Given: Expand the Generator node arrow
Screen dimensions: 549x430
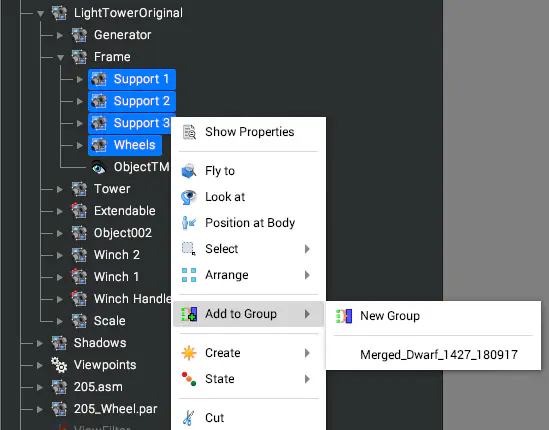Looking at the screenshot, I should click(60, 35).
